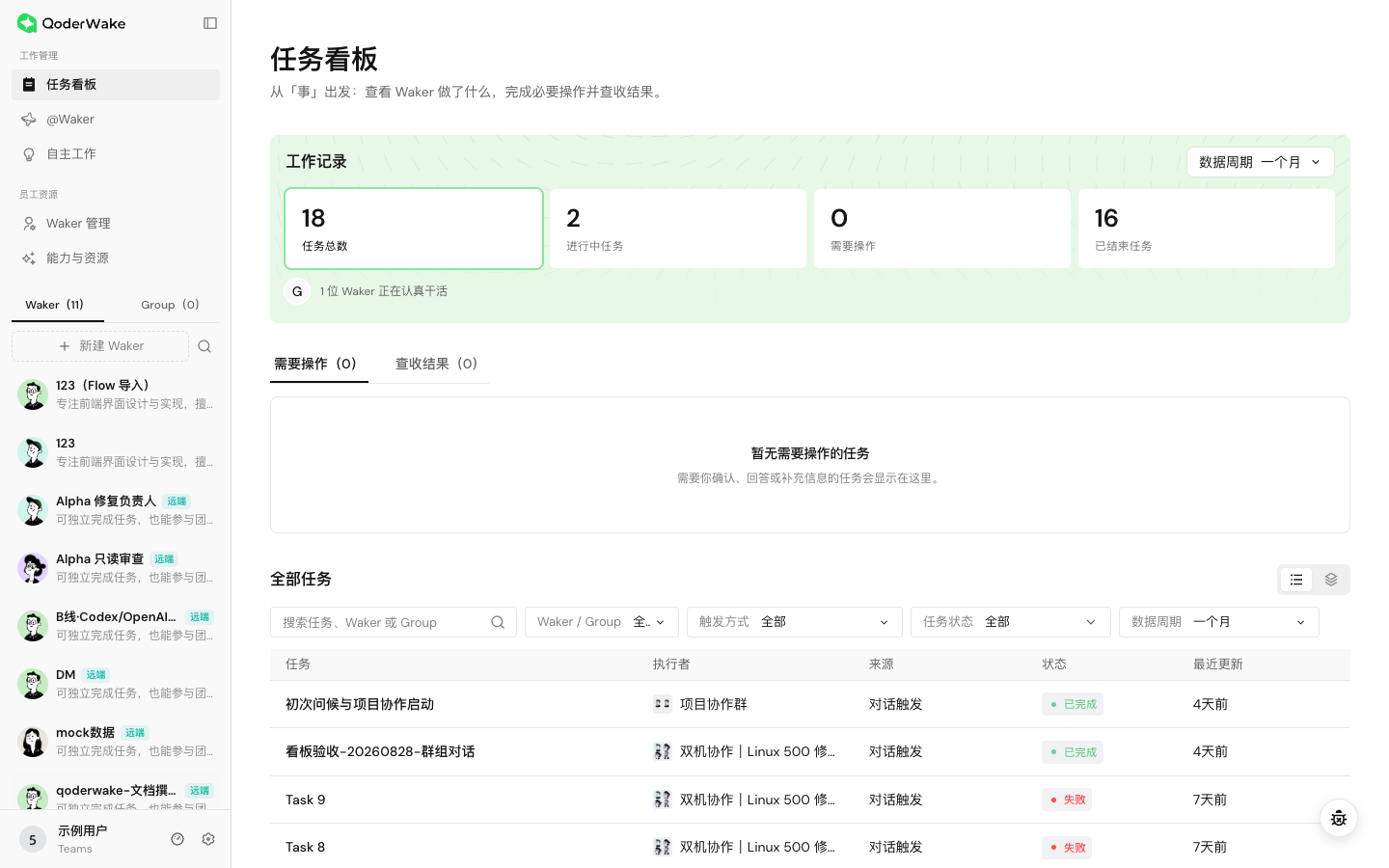Select the 123（Flow 导入）Waker avatar
Viewport: 1389px width, 868px height.
pos(33,394)
